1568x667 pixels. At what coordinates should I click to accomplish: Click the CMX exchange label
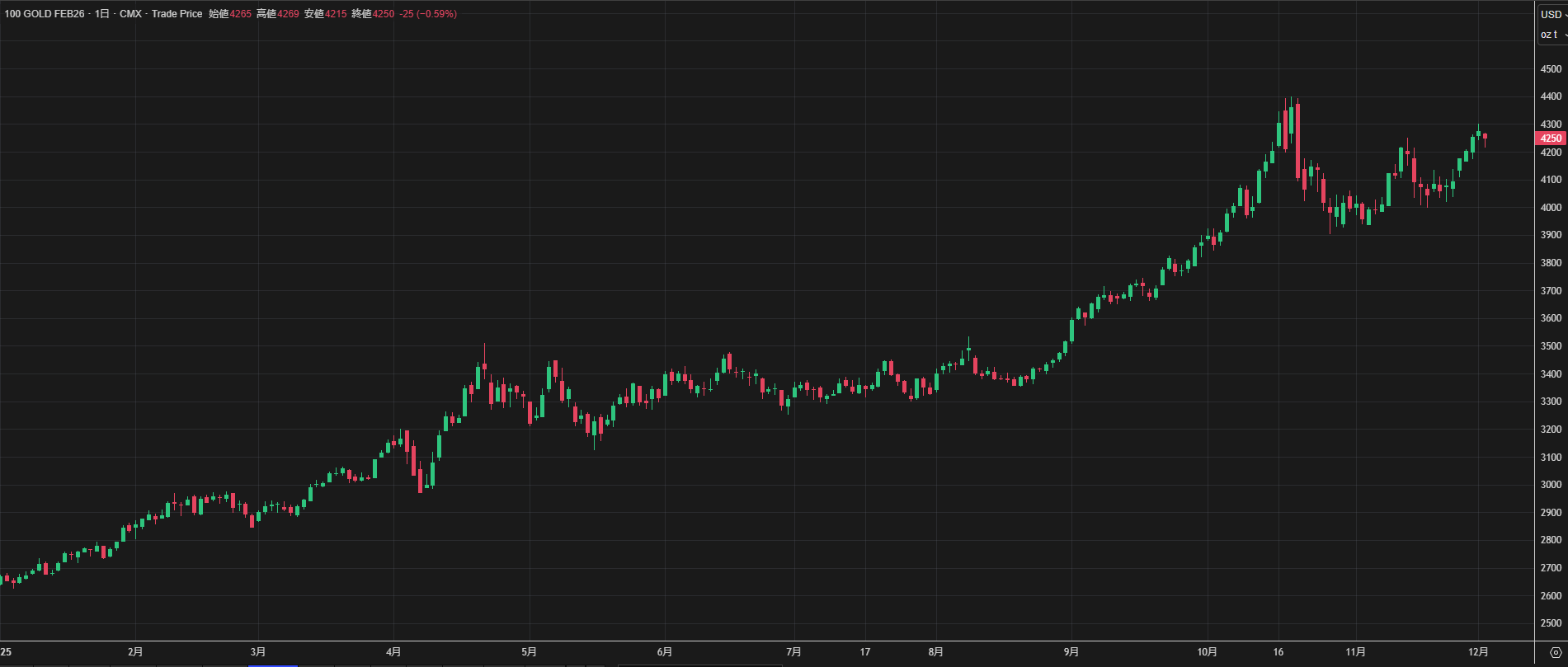[130, 14]
